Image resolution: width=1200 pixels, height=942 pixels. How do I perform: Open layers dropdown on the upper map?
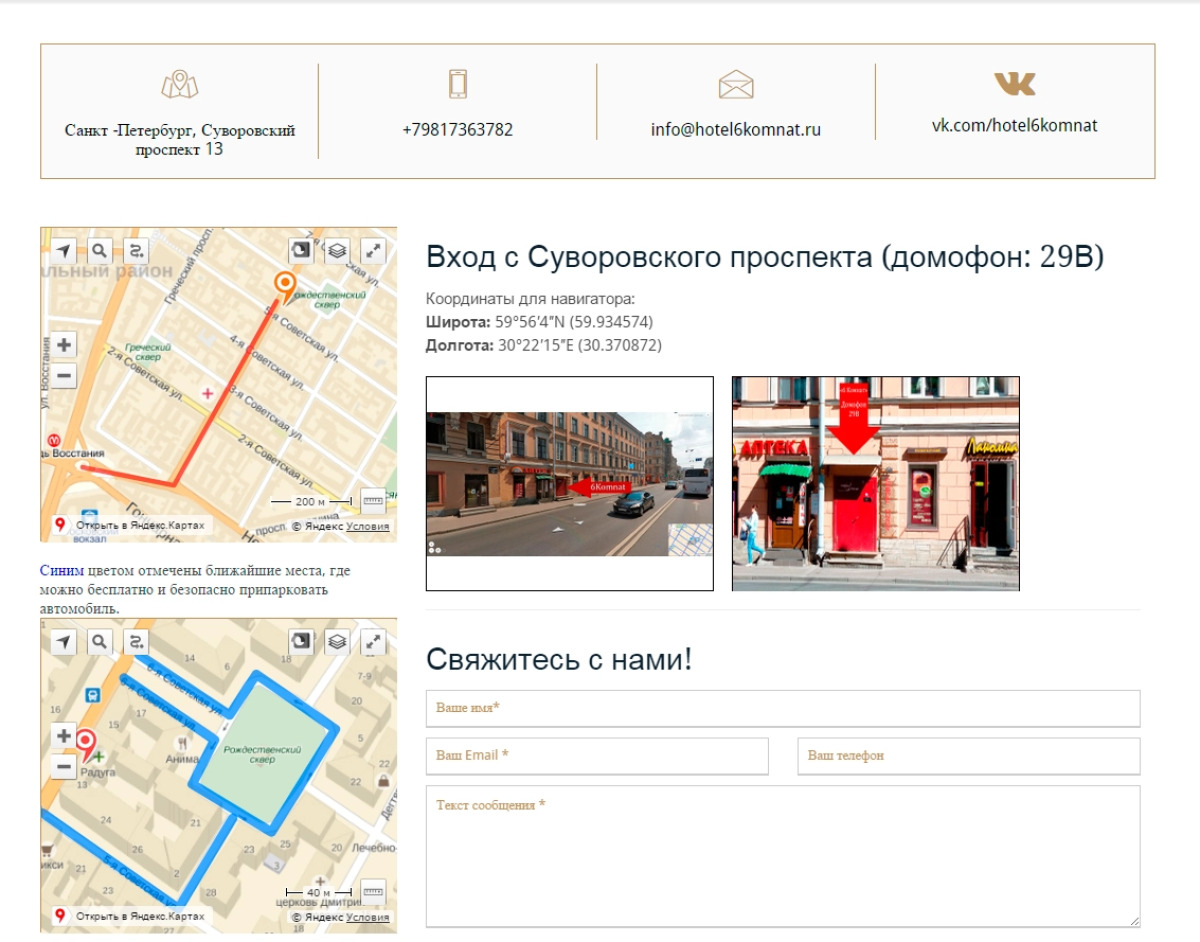point(337,250)
